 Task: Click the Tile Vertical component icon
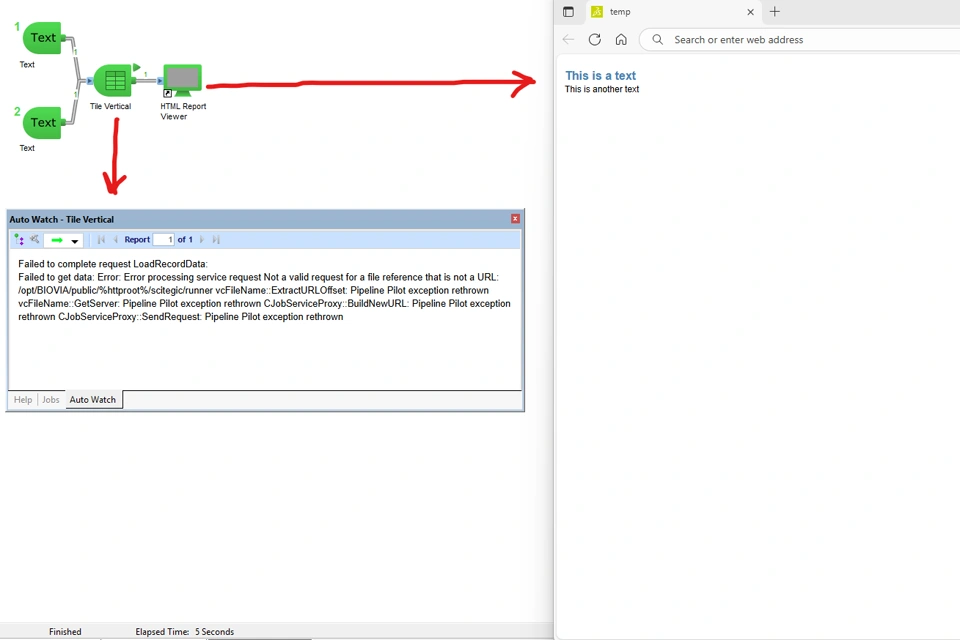pos(114,80)
